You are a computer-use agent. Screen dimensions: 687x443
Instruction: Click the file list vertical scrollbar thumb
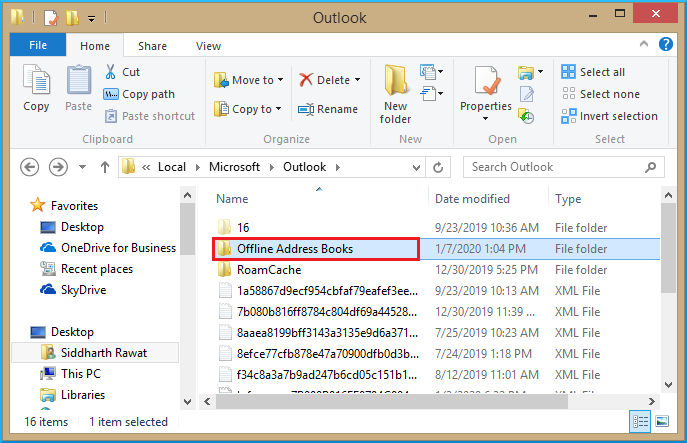point(668,248)
